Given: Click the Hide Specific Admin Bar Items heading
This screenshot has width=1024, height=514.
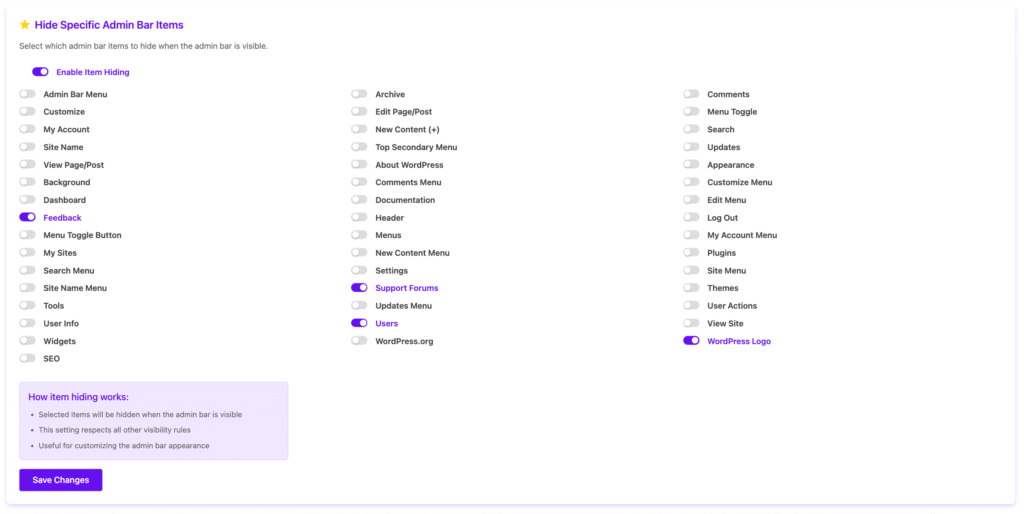Looking at the screenshot, I should pyautogui.click(x=109, y=25).
